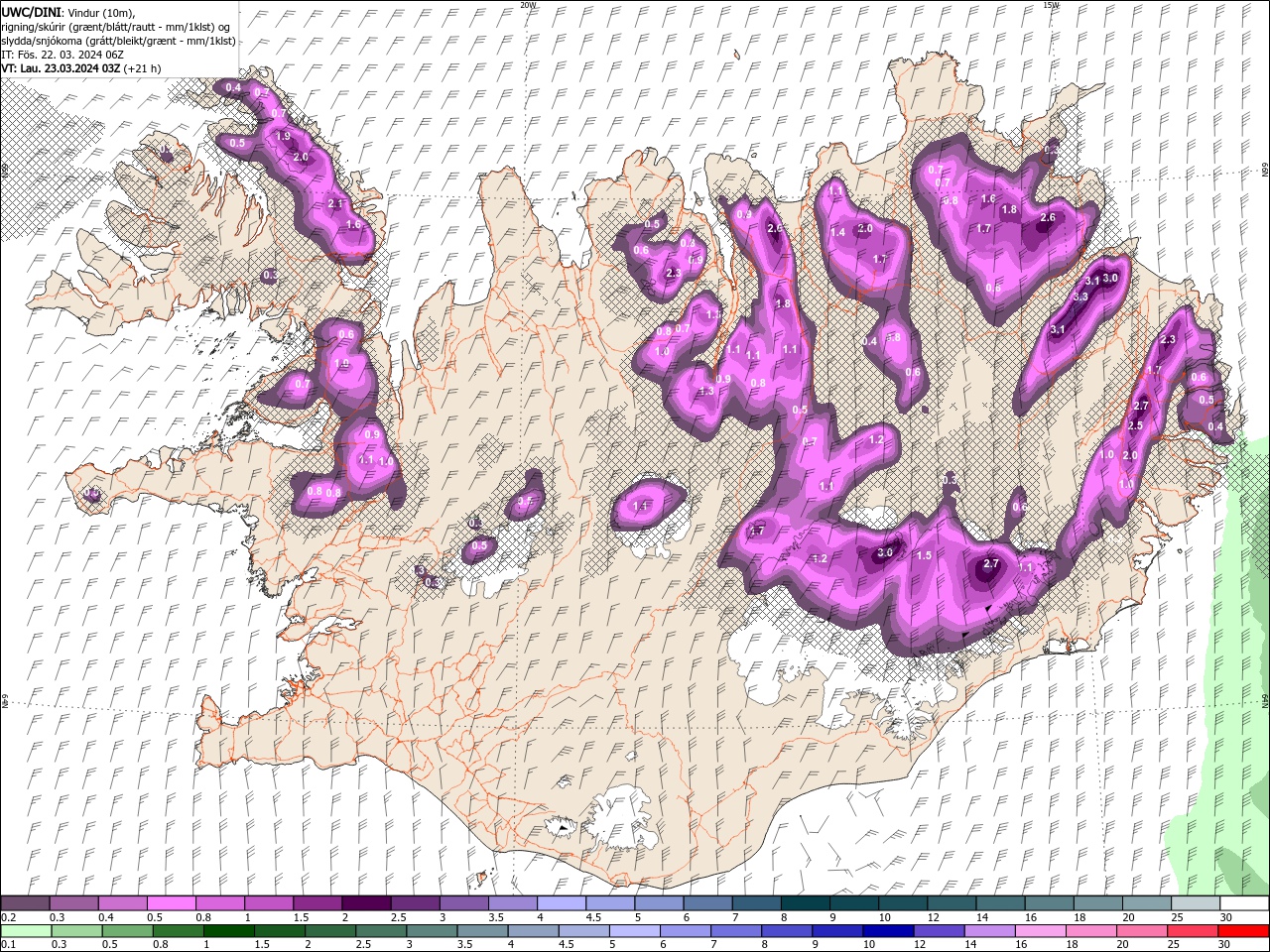
Task: Select the pale green swatch labeled 0.1
Action: point(25,931)
